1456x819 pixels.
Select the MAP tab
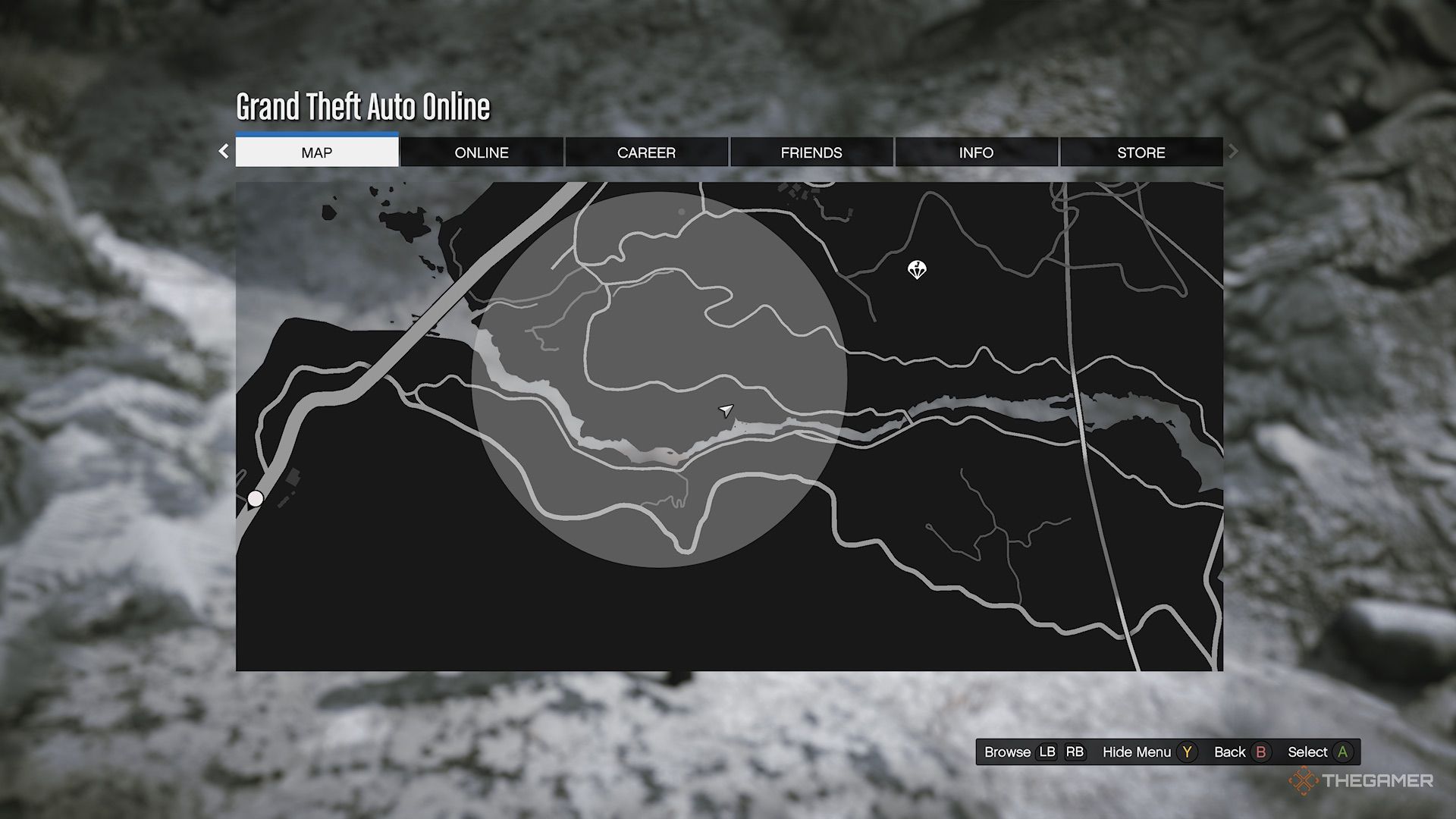[x=317, y=152]
